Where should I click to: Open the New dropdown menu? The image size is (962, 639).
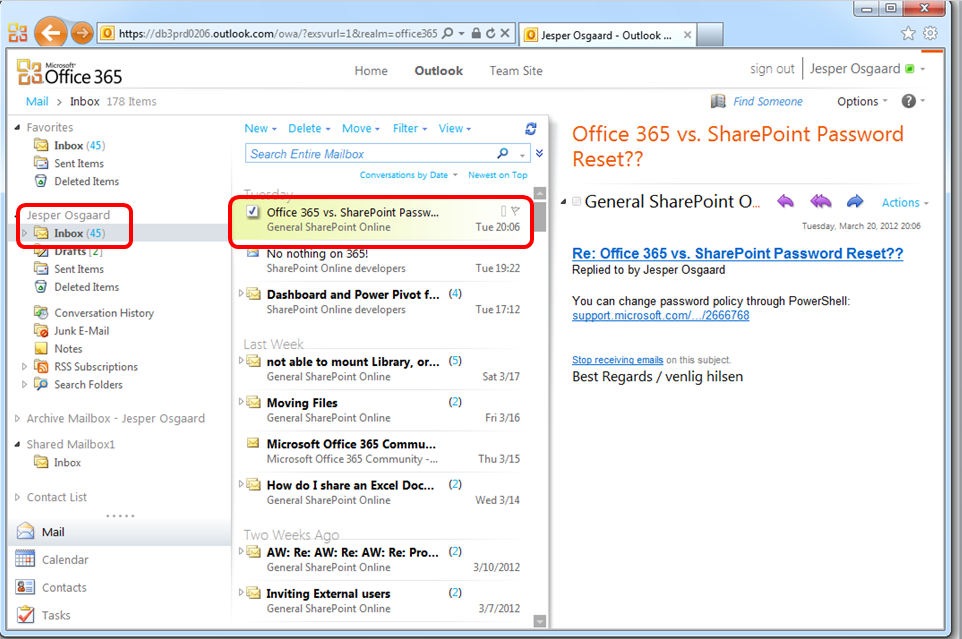(261, 128)
